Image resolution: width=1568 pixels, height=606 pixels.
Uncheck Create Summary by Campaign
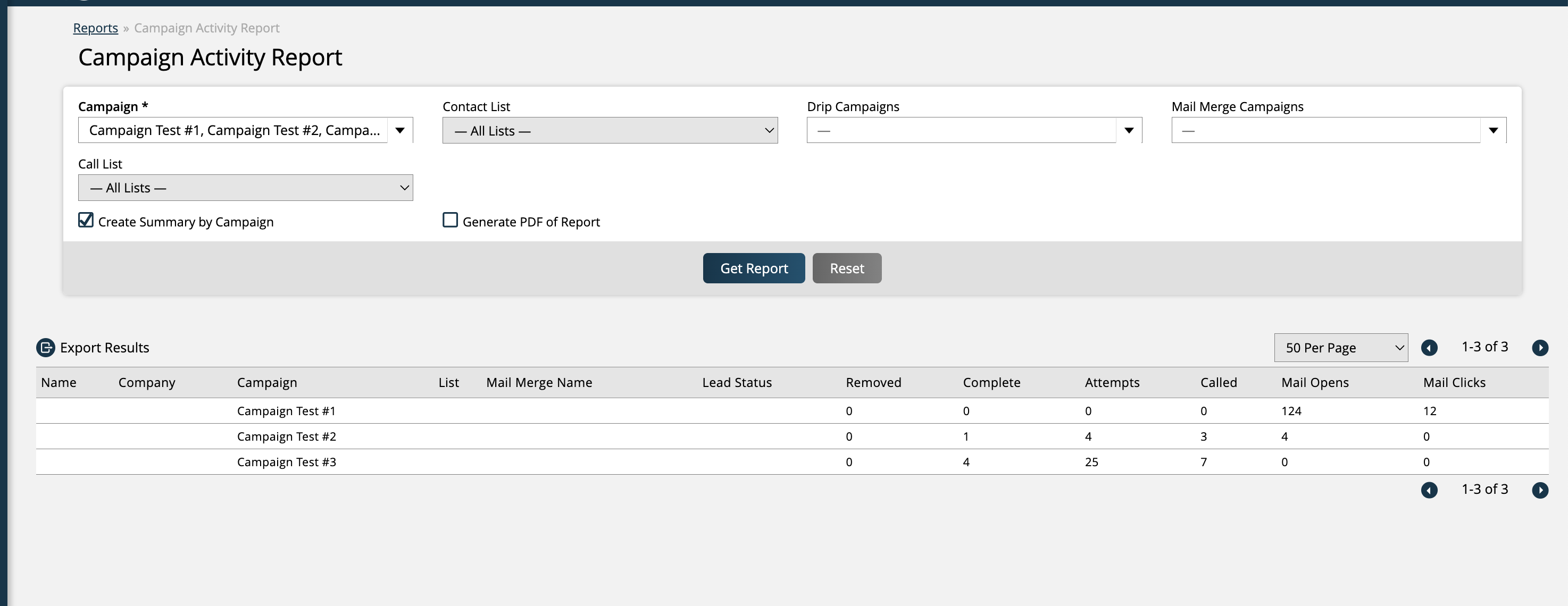[x=86, y=220]
